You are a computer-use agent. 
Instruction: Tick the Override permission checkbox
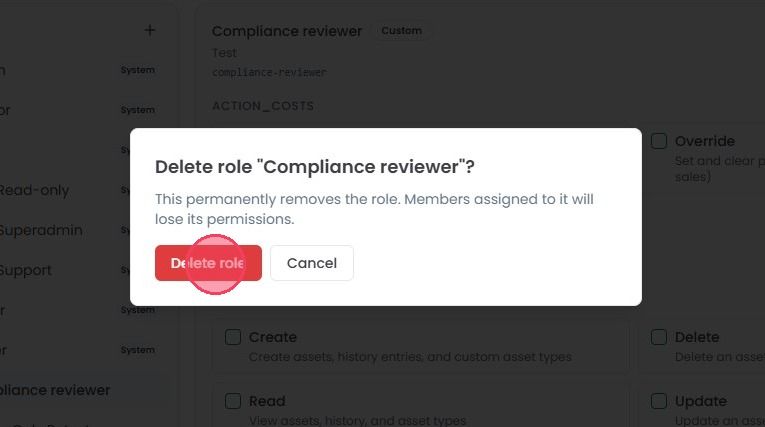pyautogui.click(x=659, y=141)
